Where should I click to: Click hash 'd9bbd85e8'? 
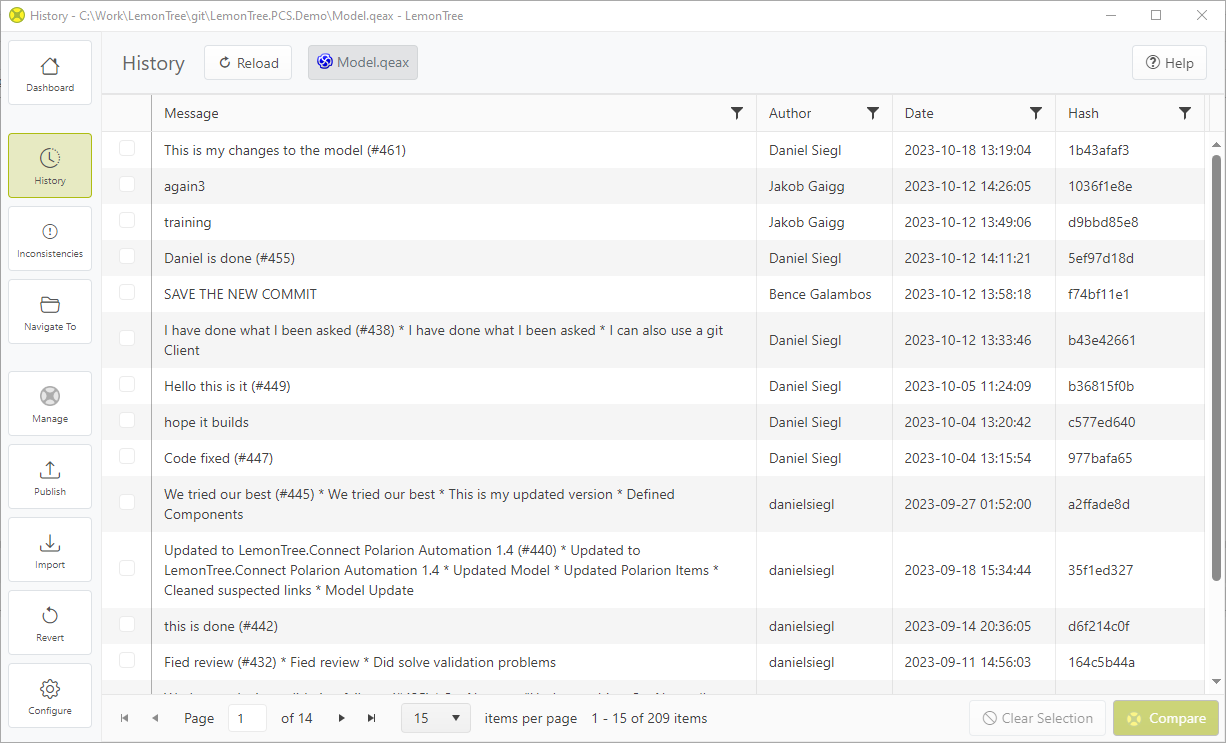tap(1103, 222)
